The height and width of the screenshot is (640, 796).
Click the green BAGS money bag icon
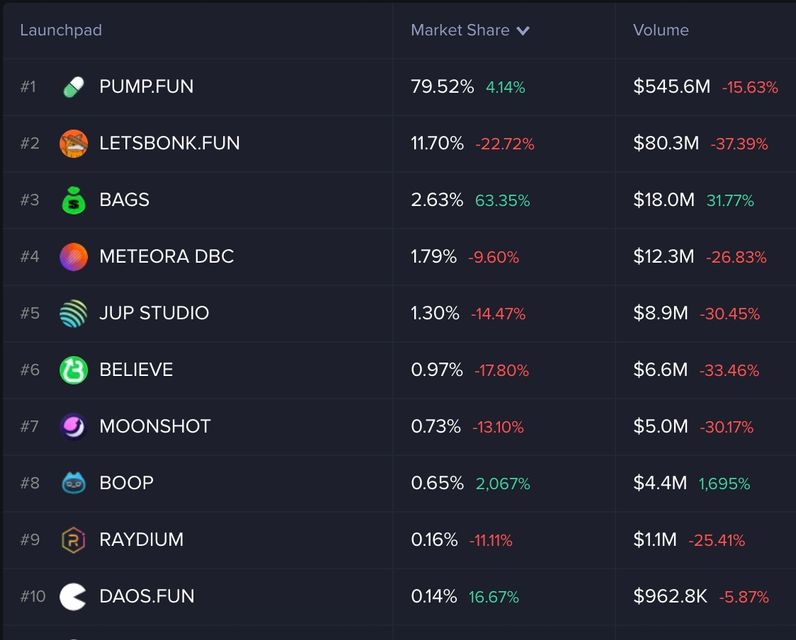point(73,200)
